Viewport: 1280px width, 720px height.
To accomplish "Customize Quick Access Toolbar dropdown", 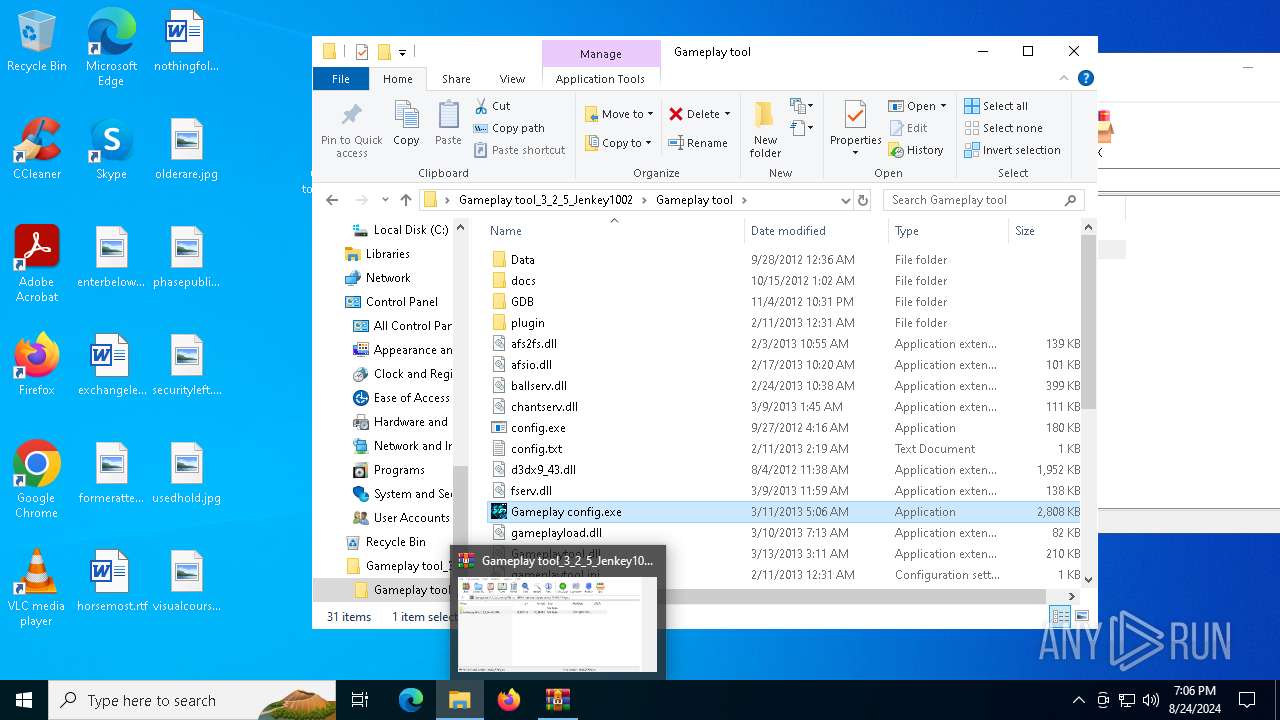I will (x=402, y=52).
